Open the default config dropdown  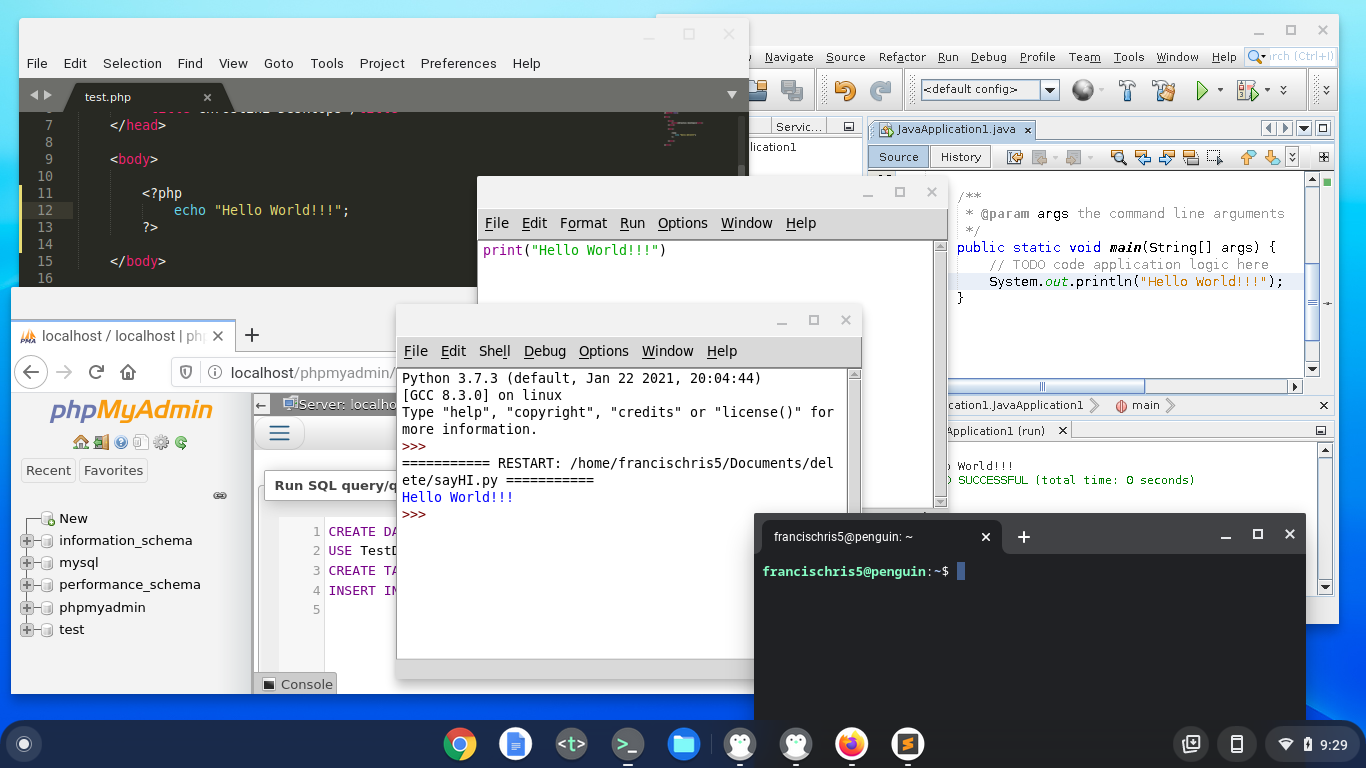click(1050, 90)
